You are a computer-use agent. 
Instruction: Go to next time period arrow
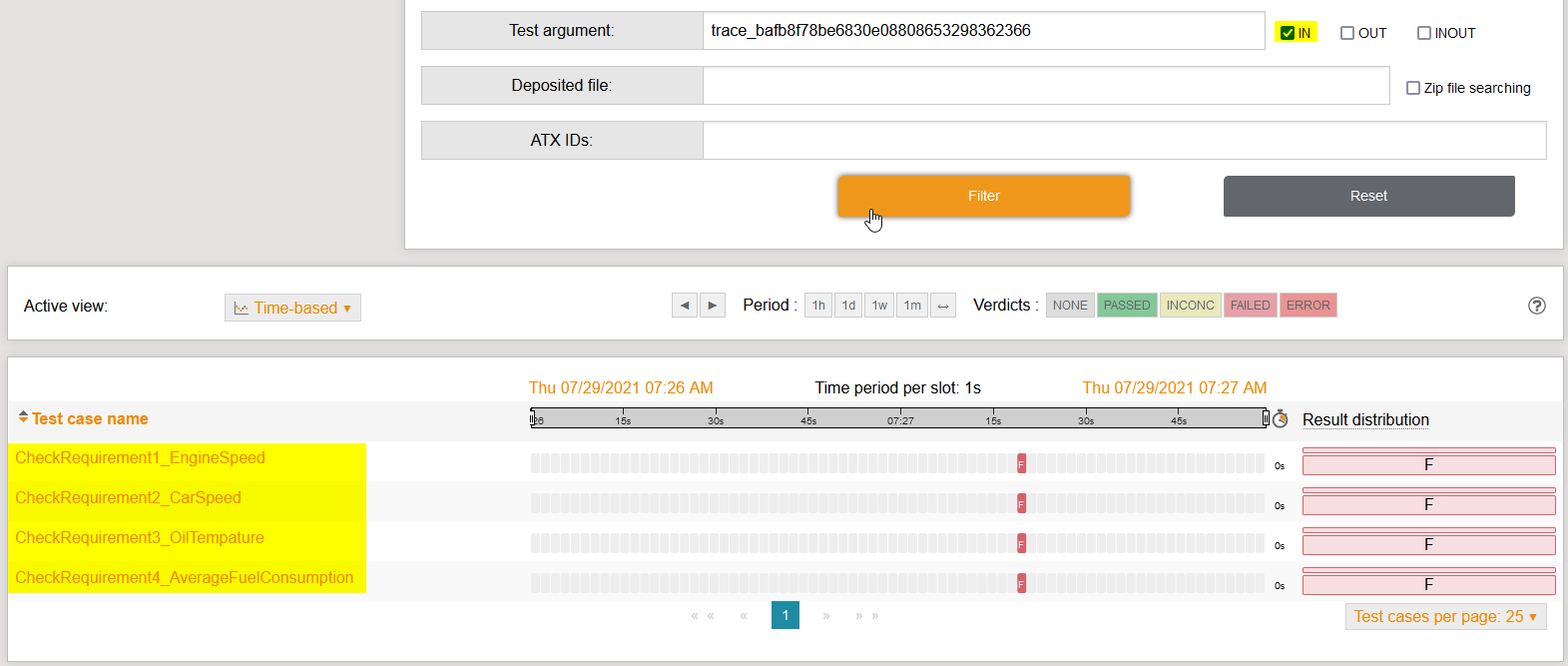[712, 306]
